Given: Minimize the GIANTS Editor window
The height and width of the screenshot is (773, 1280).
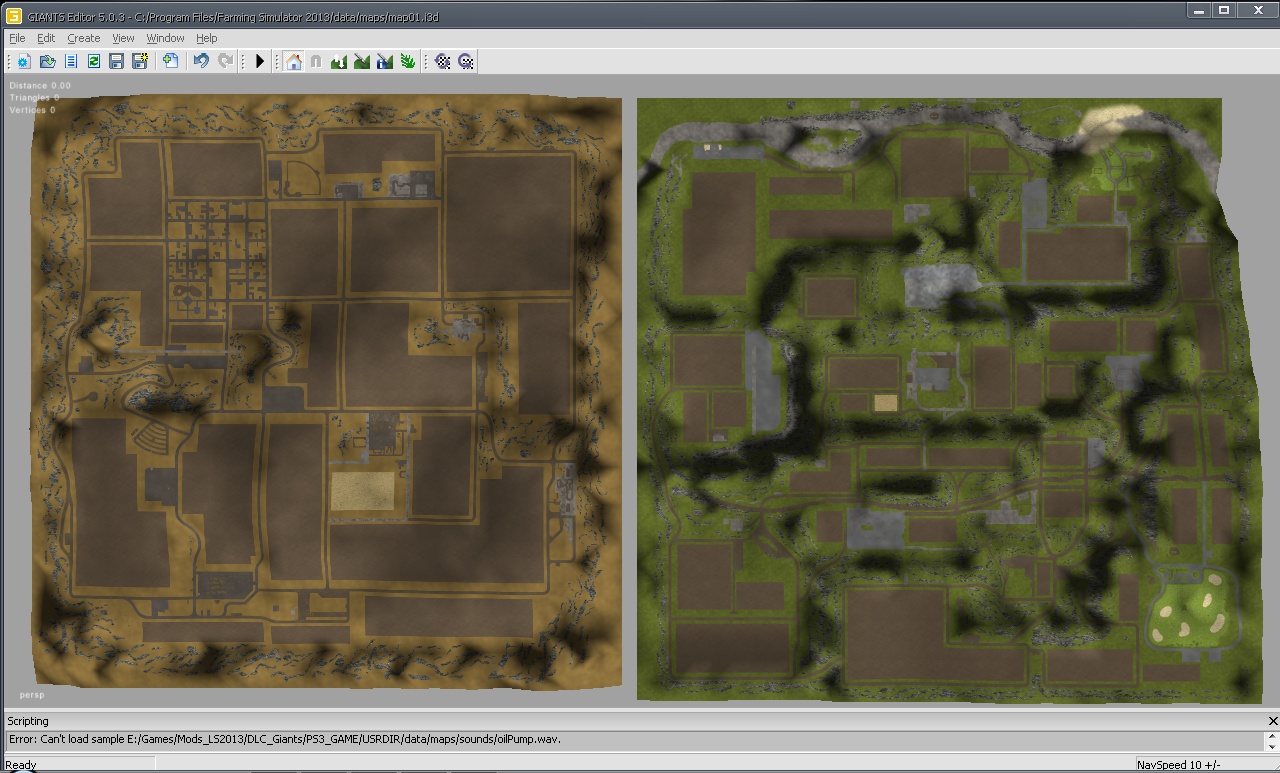Looking at the screenshot, I should point(1200,10).
